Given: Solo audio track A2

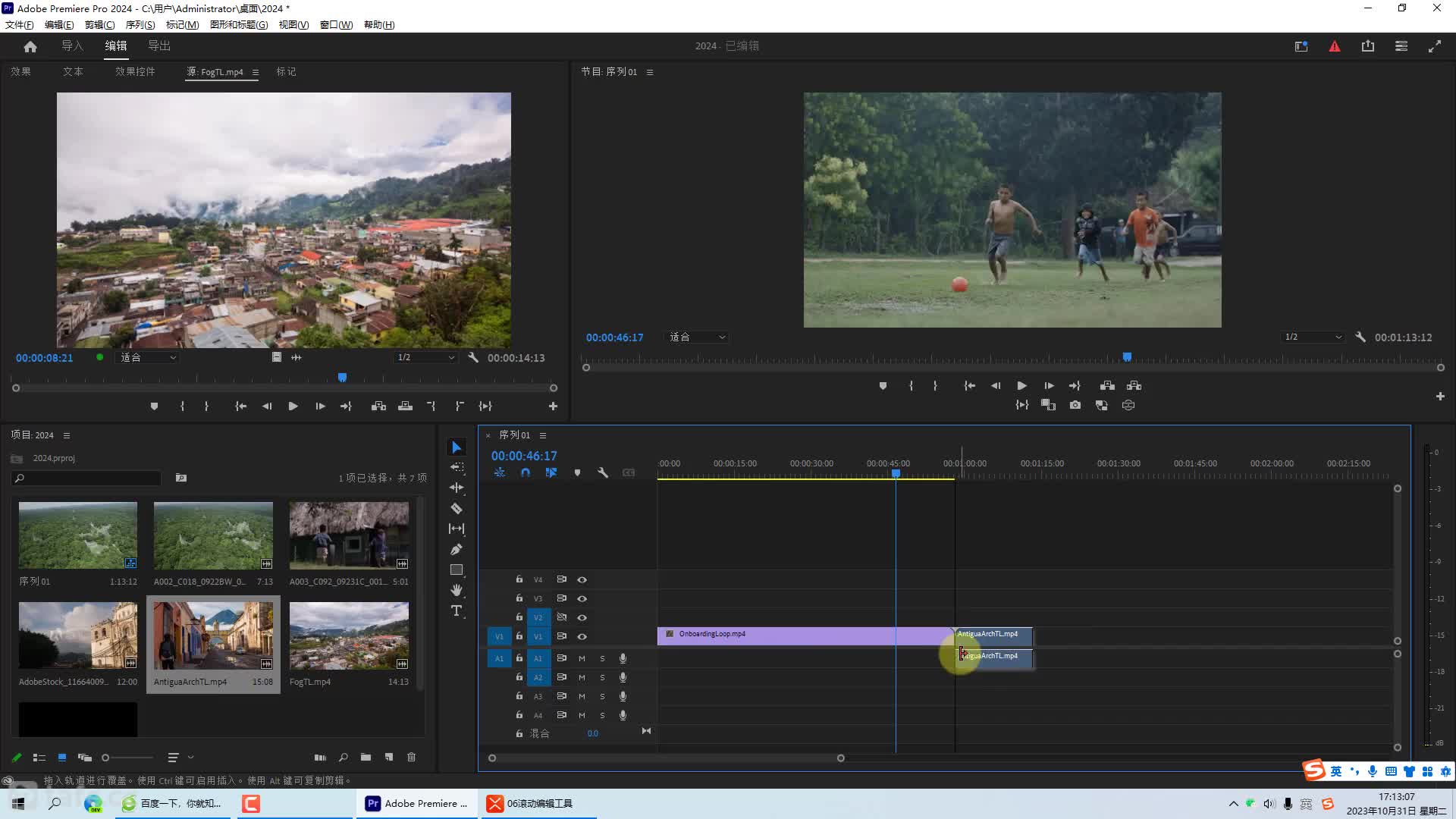Looking at the screenshot, I should 602,677.
